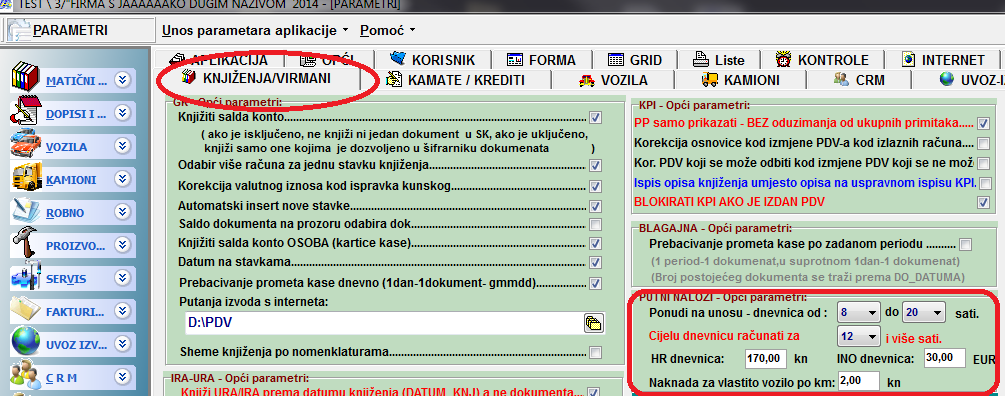
Task: Click the ROBNO sidebar link
Action: 65,213
